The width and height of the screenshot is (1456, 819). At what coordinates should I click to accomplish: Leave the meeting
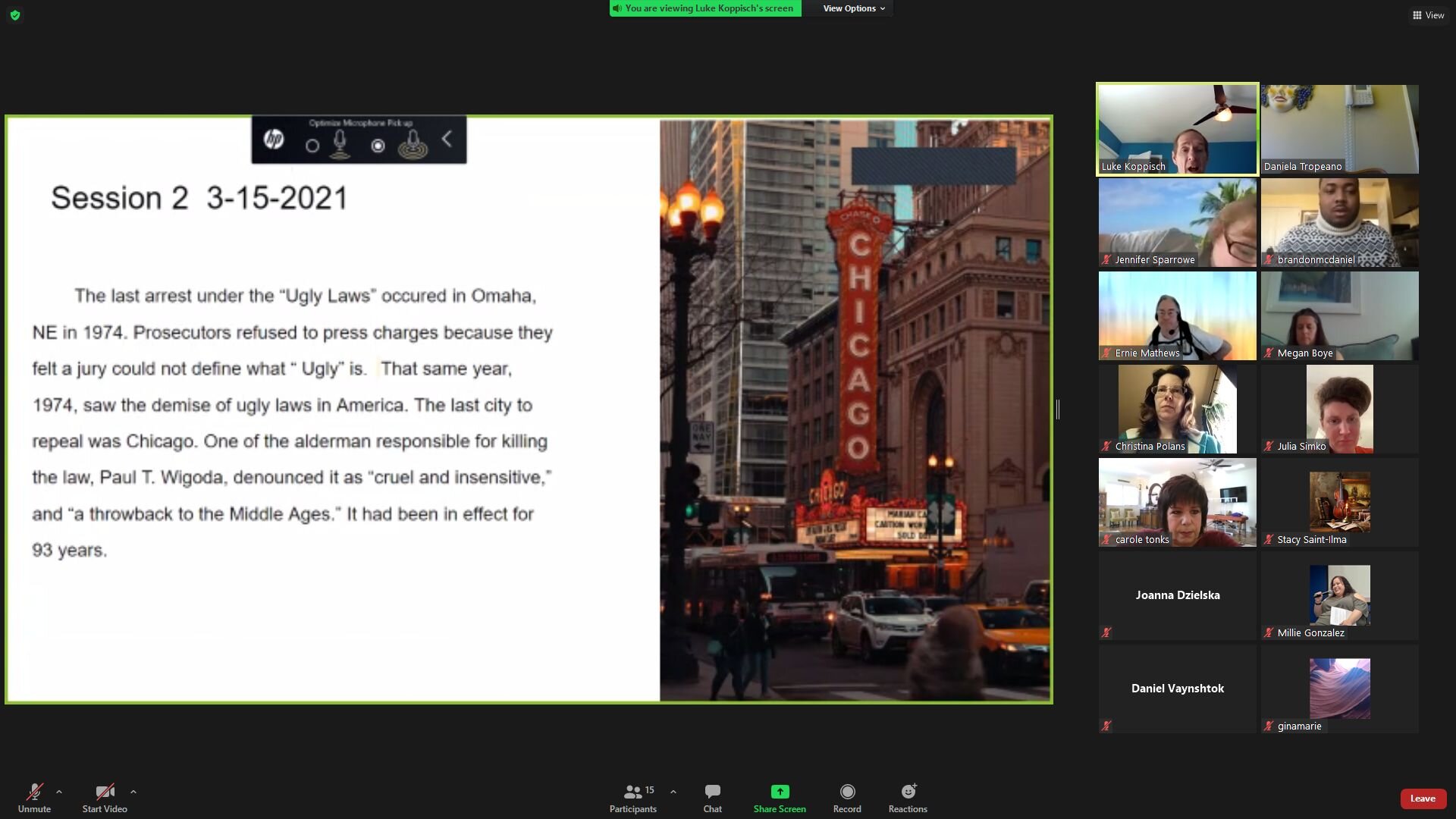(1423, 799)
